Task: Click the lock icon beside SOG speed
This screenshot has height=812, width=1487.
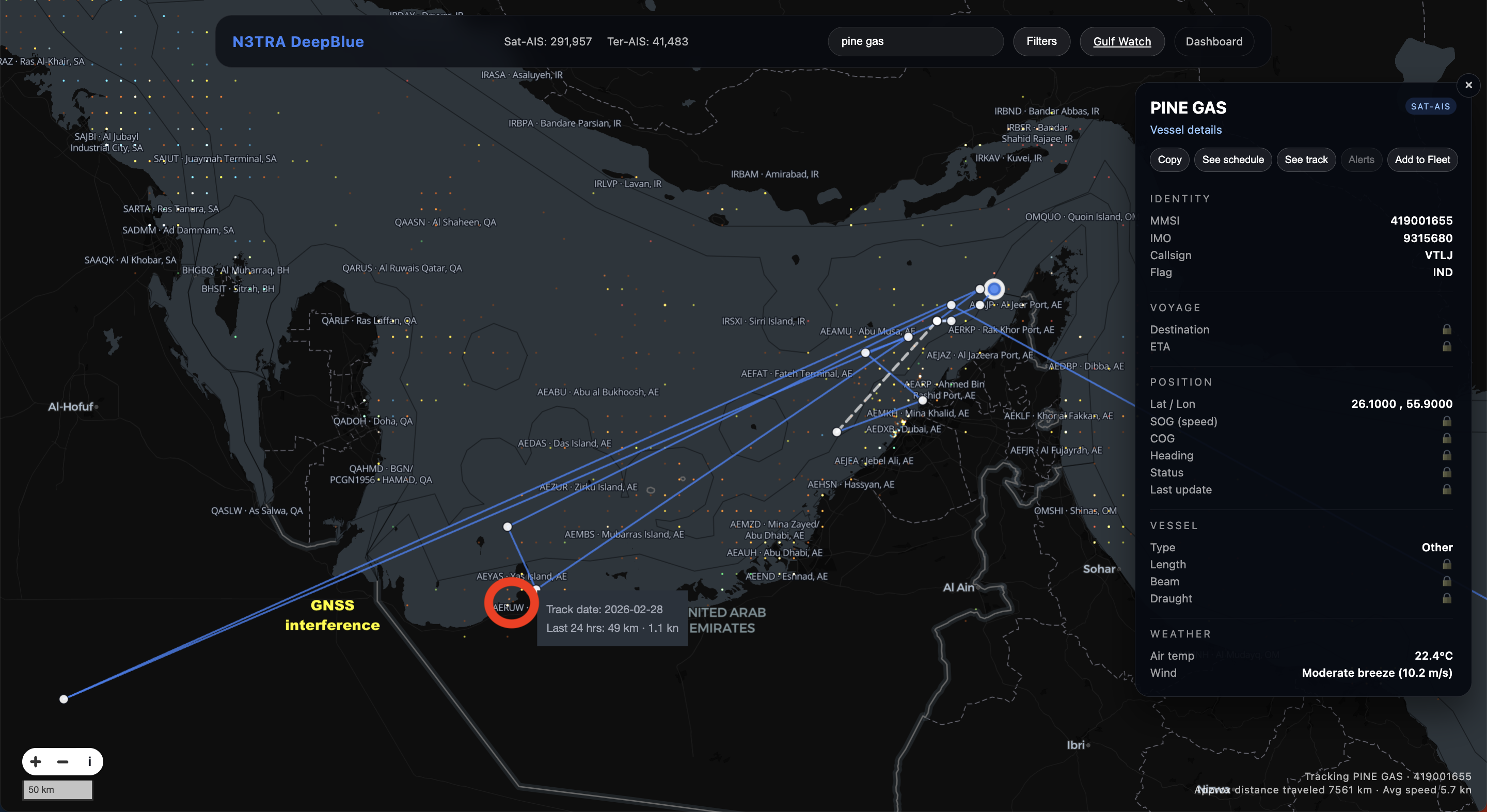Action: pos(1447,421)
